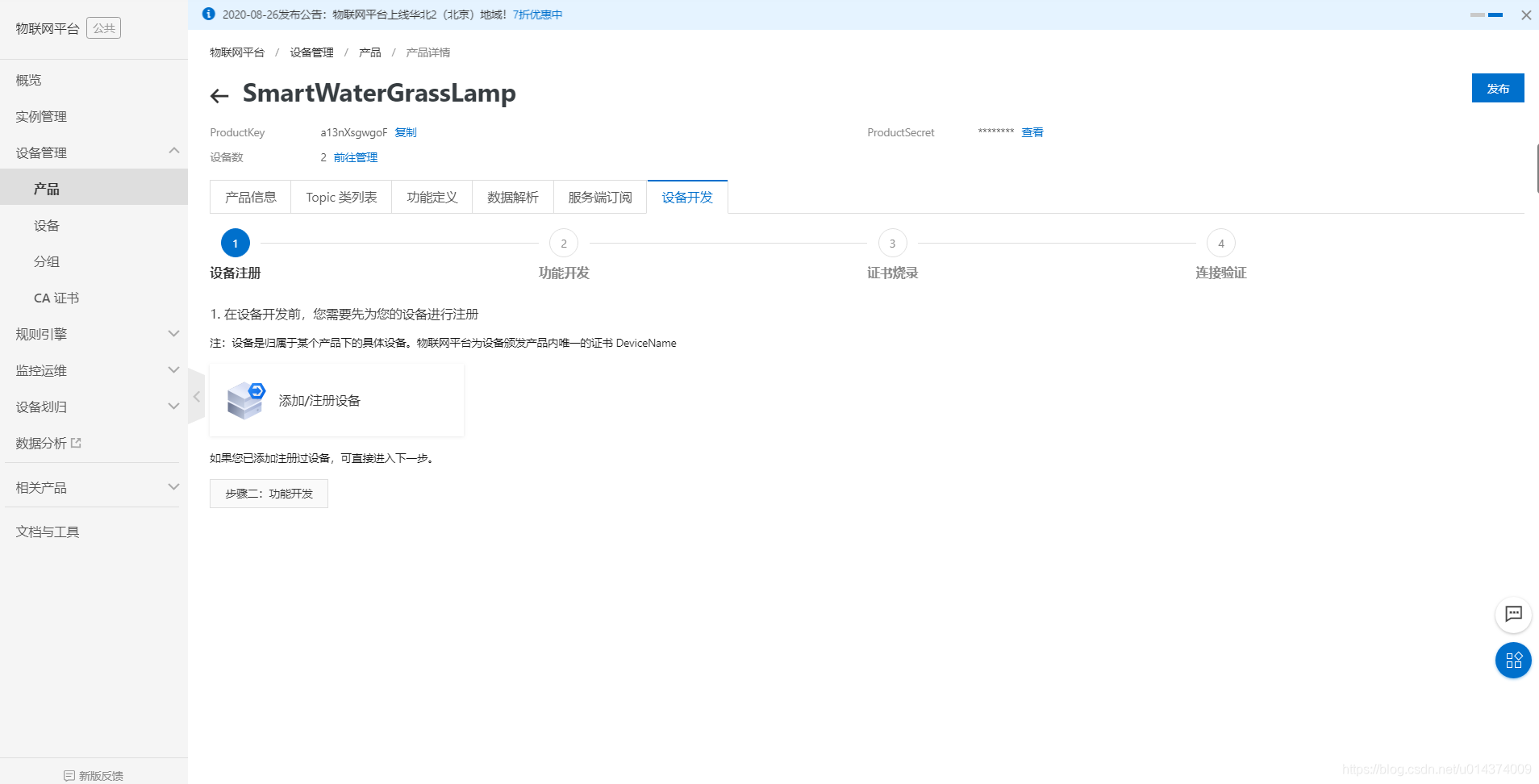Viewport: 1539px width, 784px height.
Task: Switch to the 功能定义 tab
Action: [432, 196]
